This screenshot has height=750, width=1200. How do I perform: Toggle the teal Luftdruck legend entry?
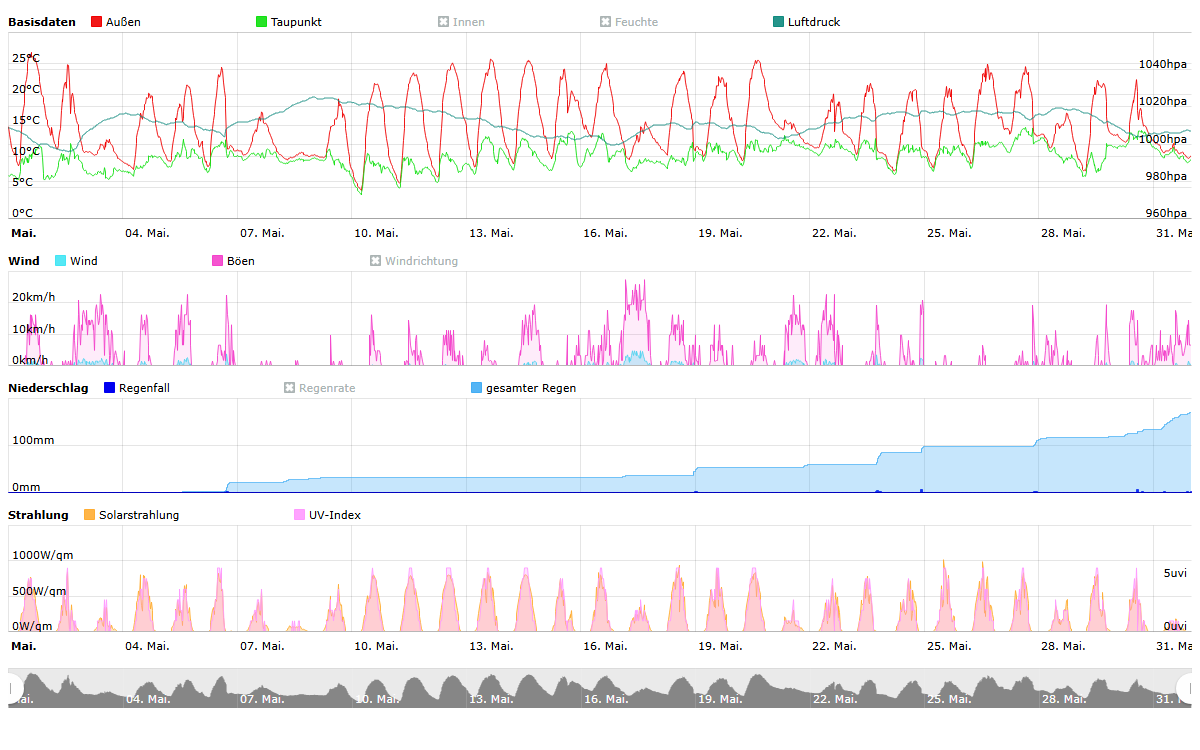click(805, 22)
